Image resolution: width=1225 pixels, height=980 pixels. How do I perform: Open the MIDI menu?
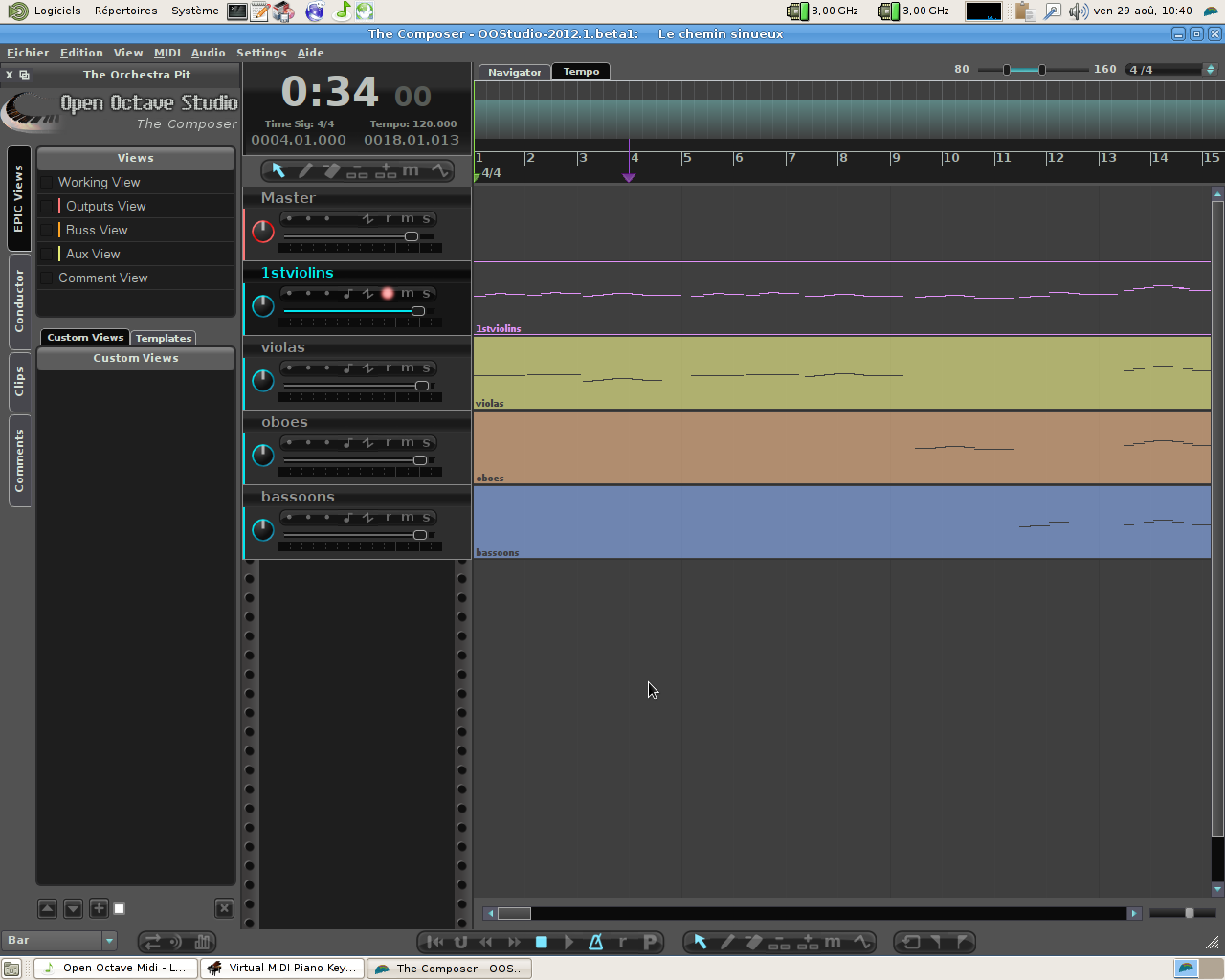tap(167, 53)
